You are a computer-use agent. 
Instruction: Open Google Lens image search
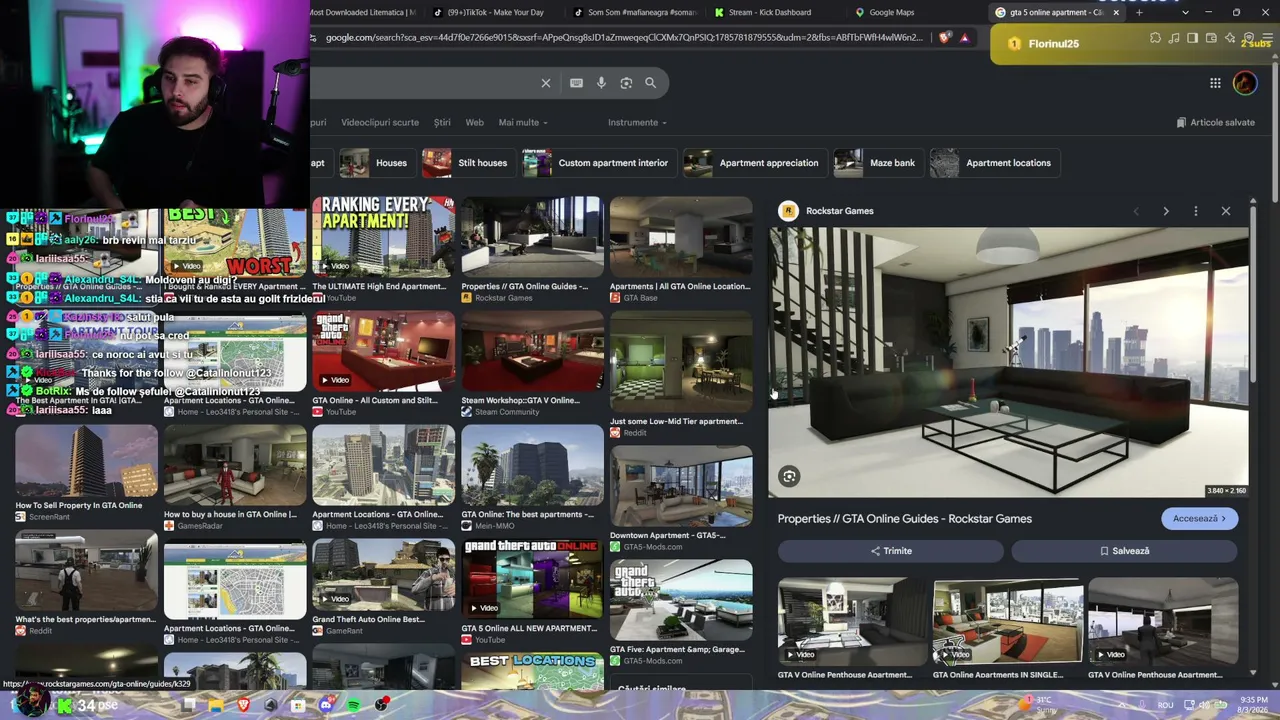click(626, 83)
